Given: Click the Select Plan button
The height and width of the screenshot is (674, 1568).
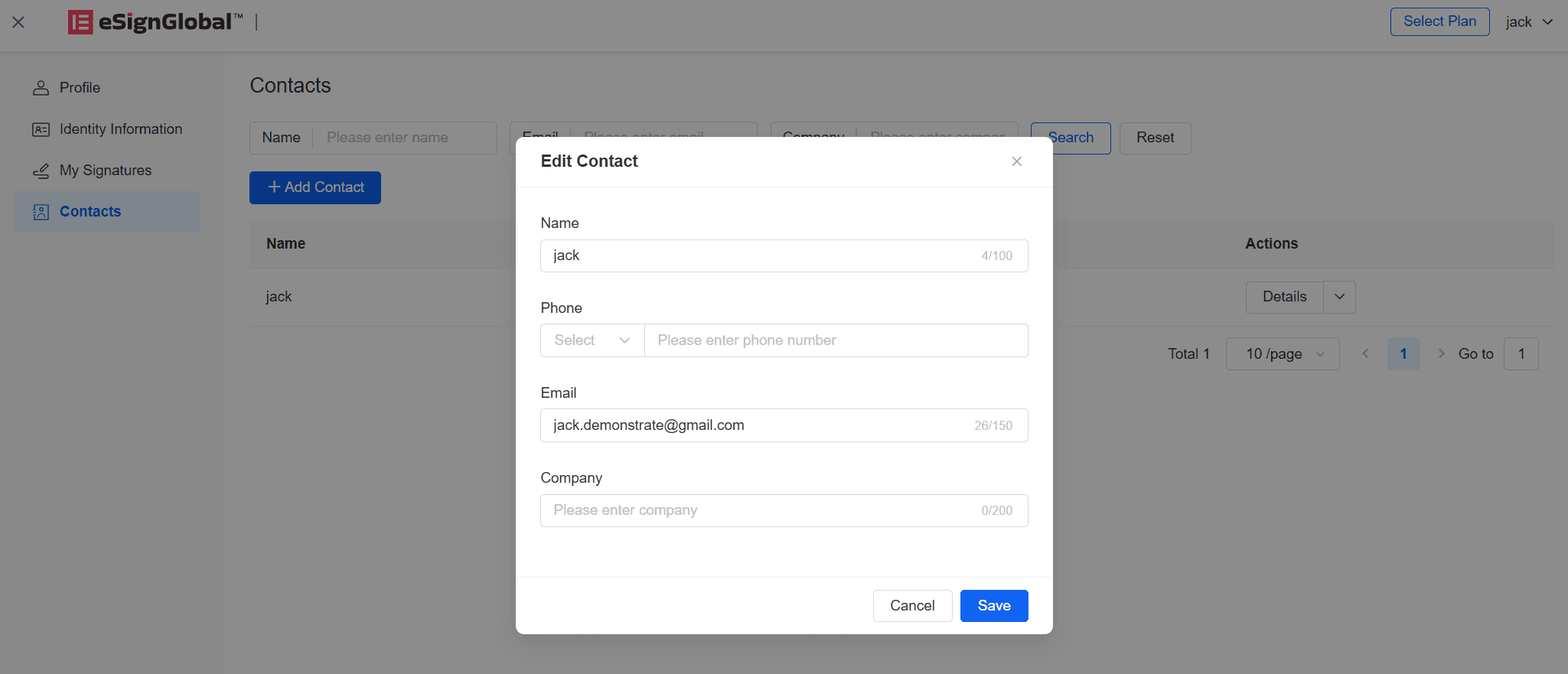Looking at the screenshot, I should pos(1439,21).
